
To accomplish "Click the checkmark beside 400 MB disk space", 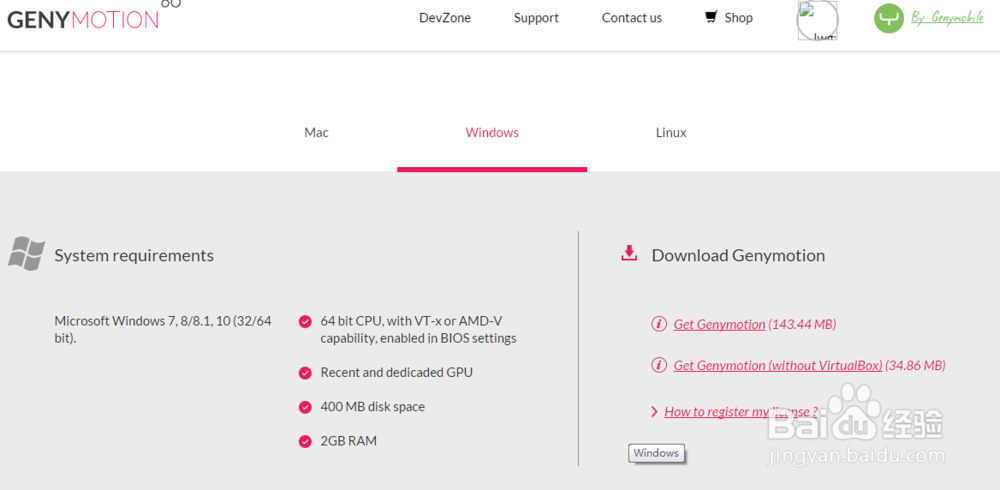I will [x=305, y=407].
